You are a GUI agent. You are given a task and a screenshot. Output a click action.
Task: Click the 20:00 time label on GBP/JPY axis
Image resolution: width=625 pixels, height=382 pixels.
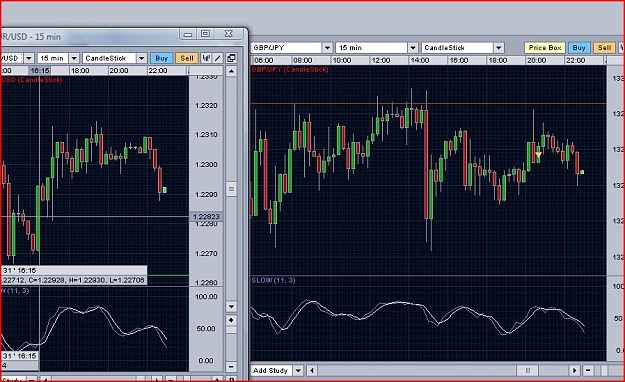tap(536, 61)
